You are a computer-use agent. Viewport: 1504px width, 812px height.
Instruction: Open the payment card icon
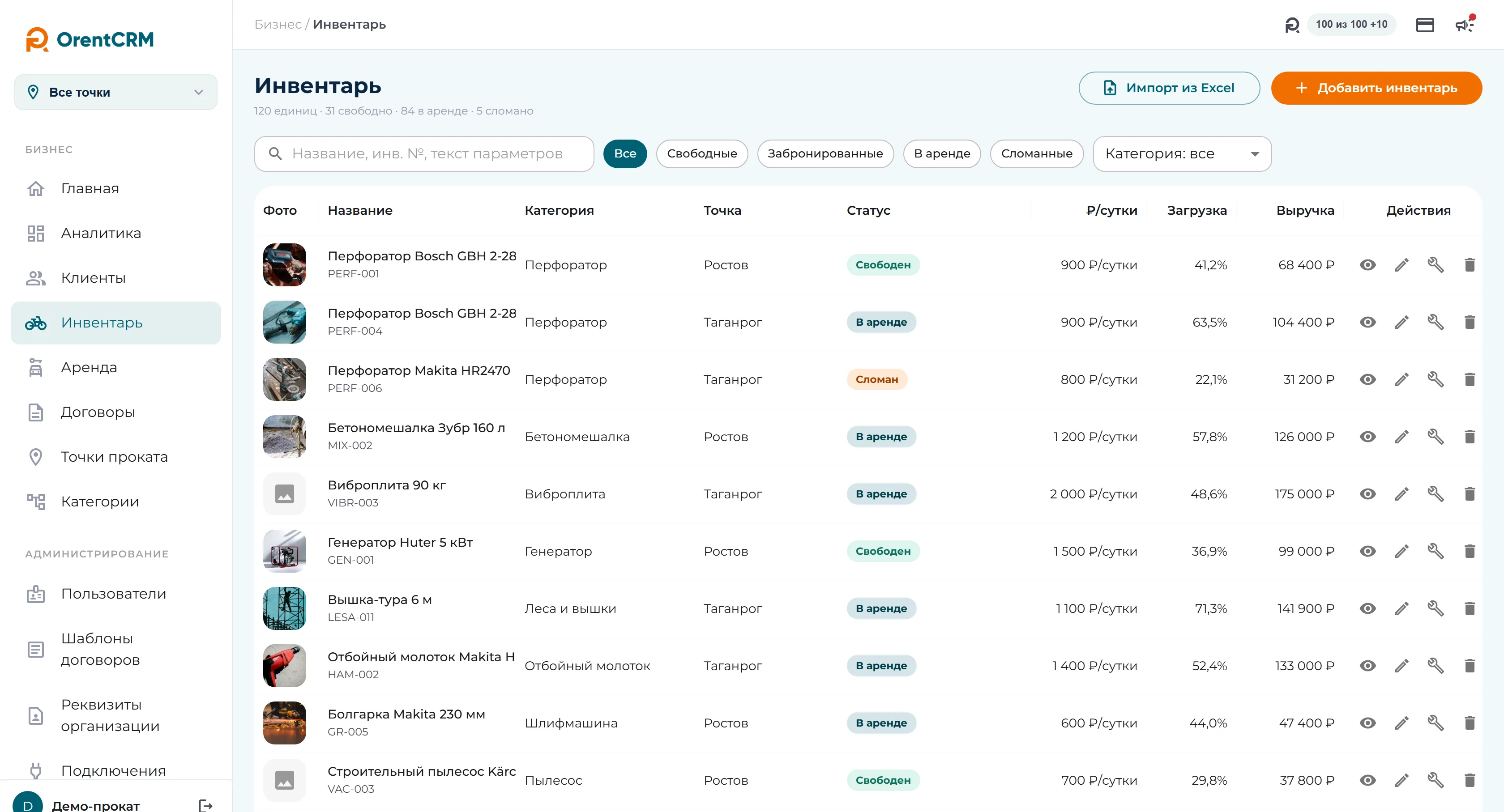click(1425, 25)
